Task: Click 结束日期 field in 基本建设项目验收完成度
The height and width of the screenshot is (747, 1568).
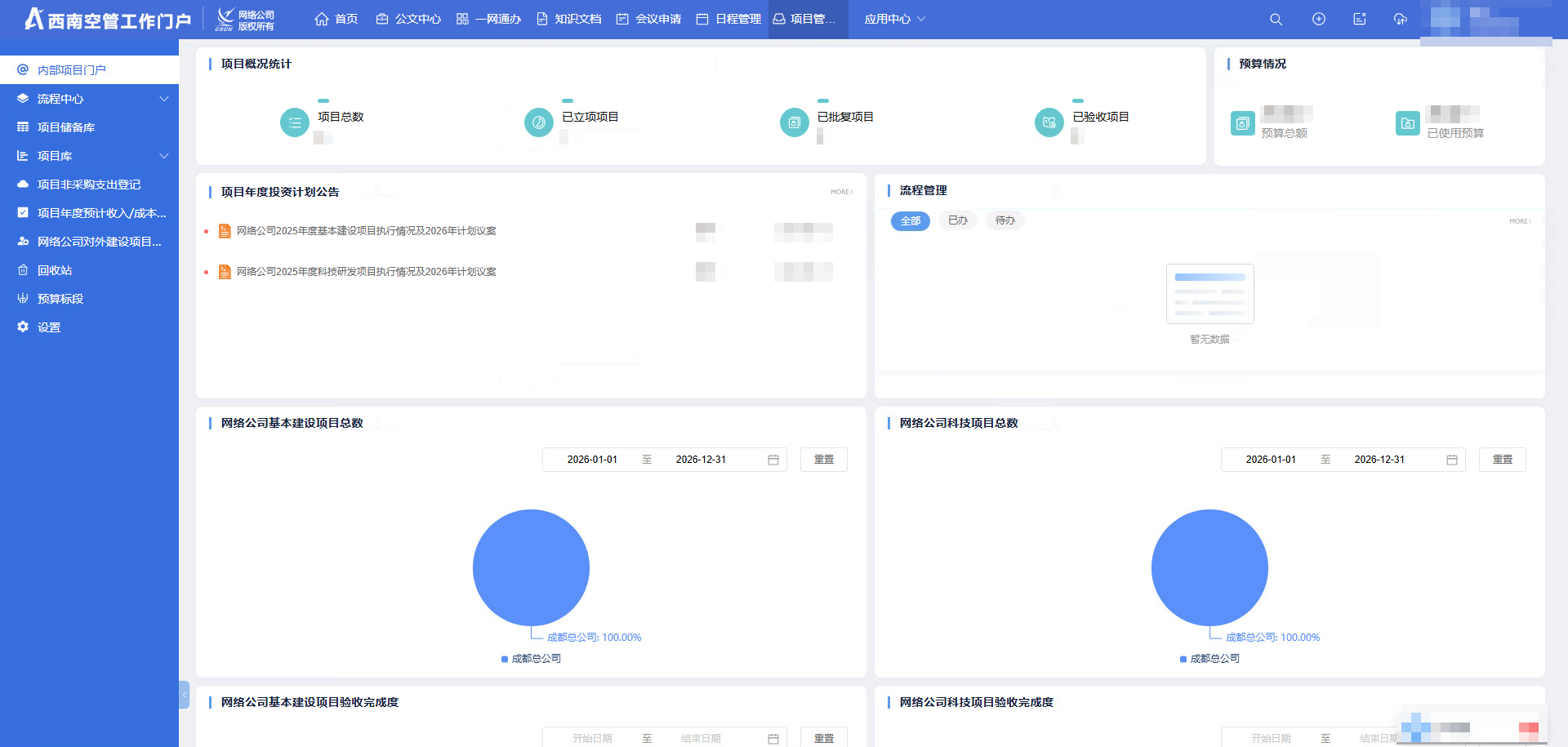Action: pos(701,739)
